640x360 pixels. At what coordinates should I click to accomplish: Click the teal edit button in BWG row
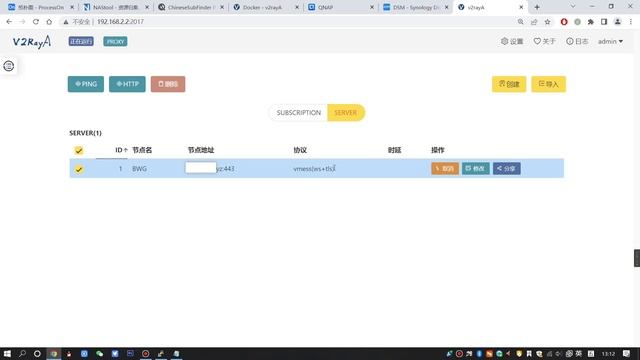476,169
